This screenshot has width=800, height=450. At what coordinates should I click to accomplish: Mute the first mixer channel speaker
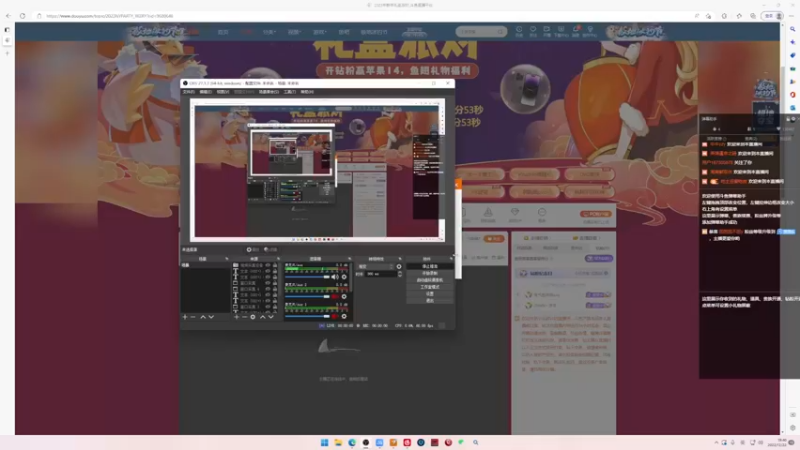335,277
